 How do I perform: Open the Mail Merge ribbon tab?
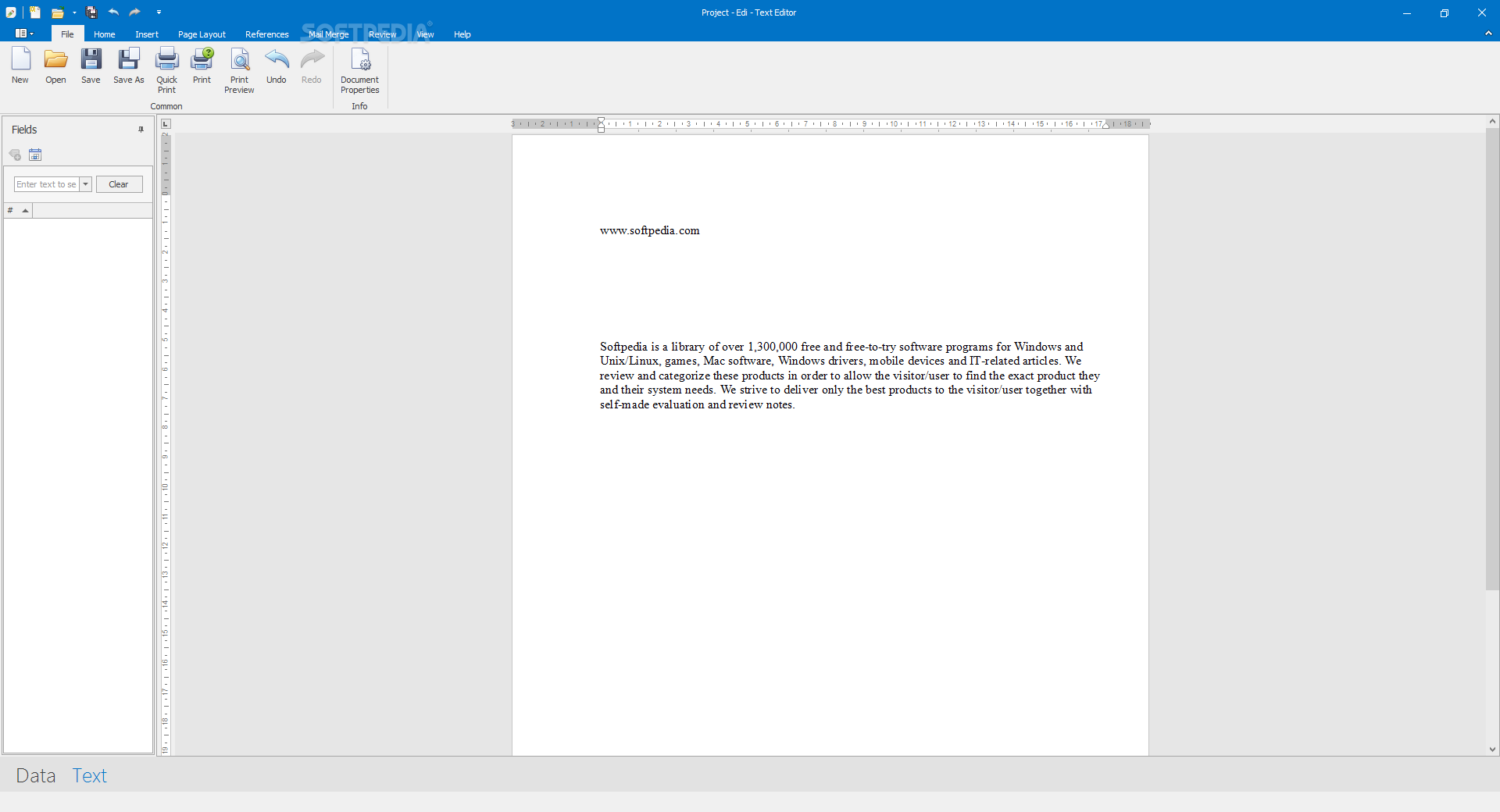coord(328,34)
